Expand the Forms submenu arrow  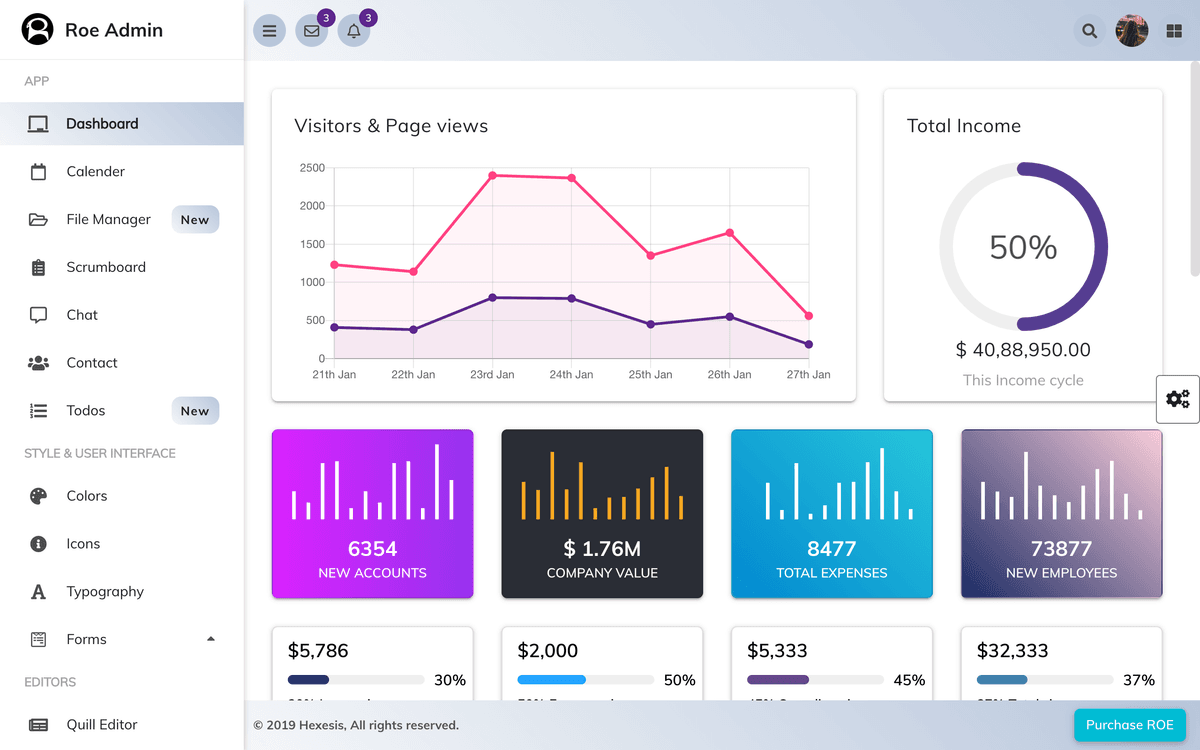(x=210, y=639)
